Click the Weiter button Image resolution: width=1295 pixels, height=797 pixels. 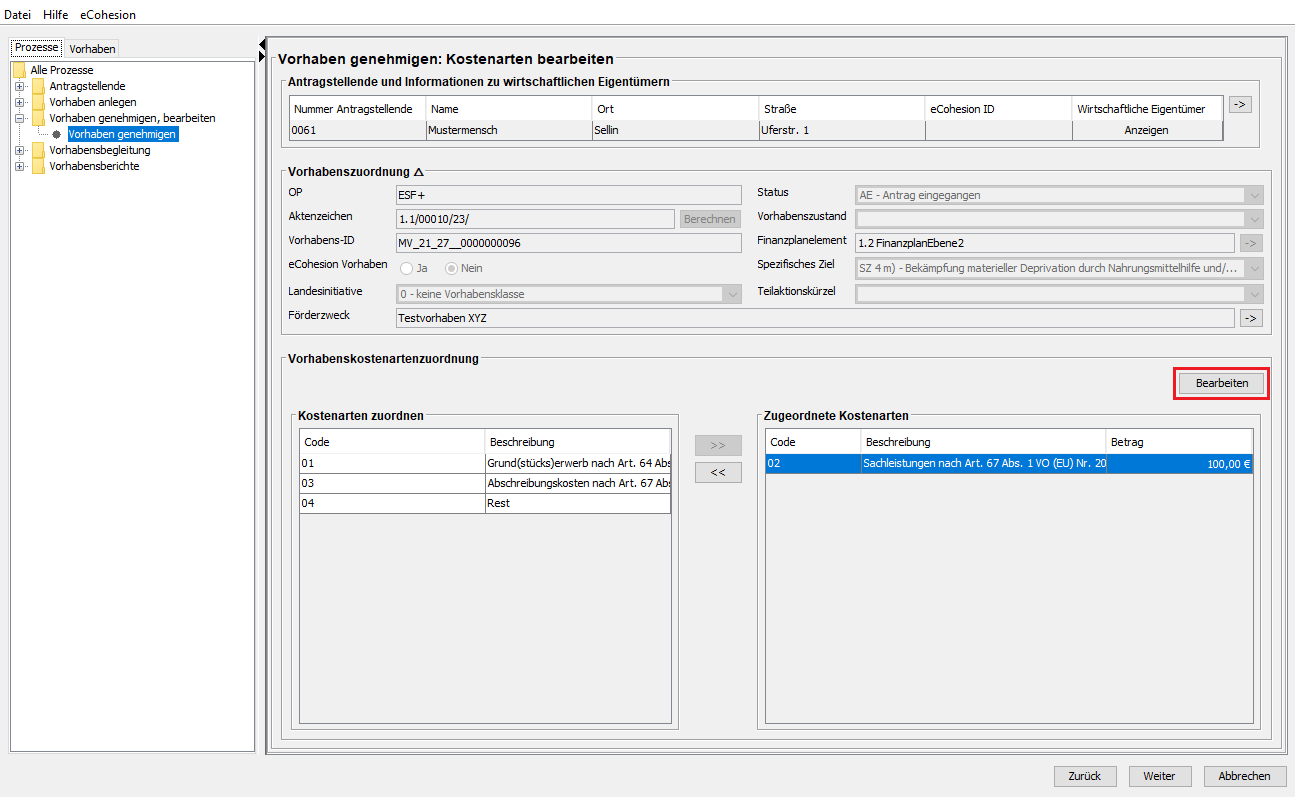tap(1160, 776)
